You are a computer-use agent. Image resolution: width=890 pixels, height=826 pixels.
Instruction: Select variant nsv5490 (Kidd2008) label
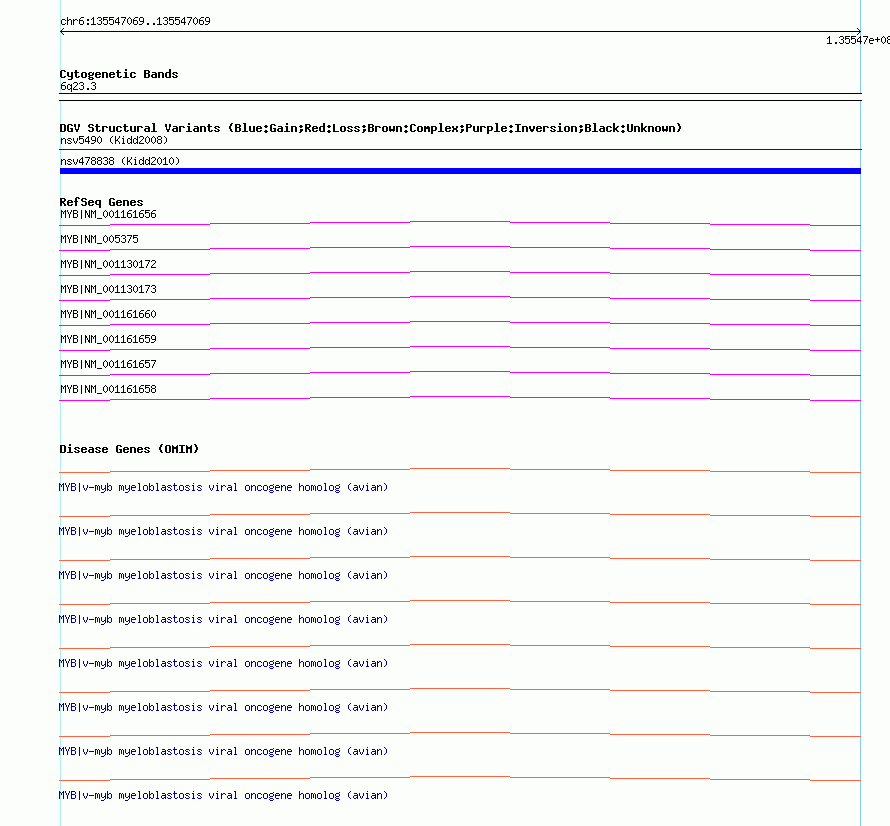click(x=114, y=140)
